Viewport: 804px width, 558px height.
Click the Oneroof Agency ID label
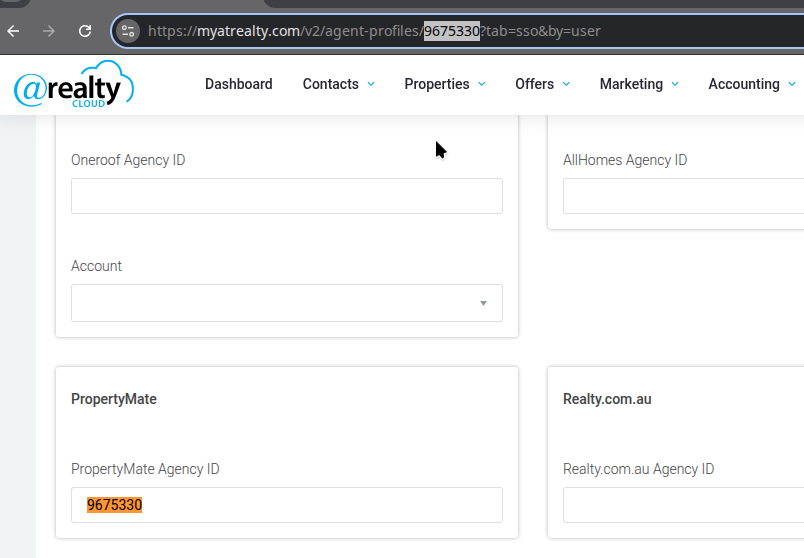click(128, 160)
